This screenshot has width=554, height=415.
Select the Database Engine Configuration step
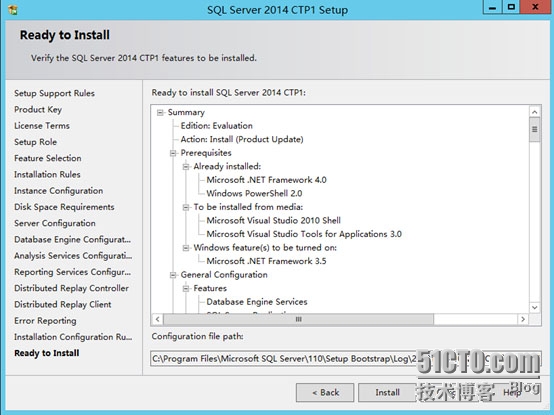[x=72, y=239]
